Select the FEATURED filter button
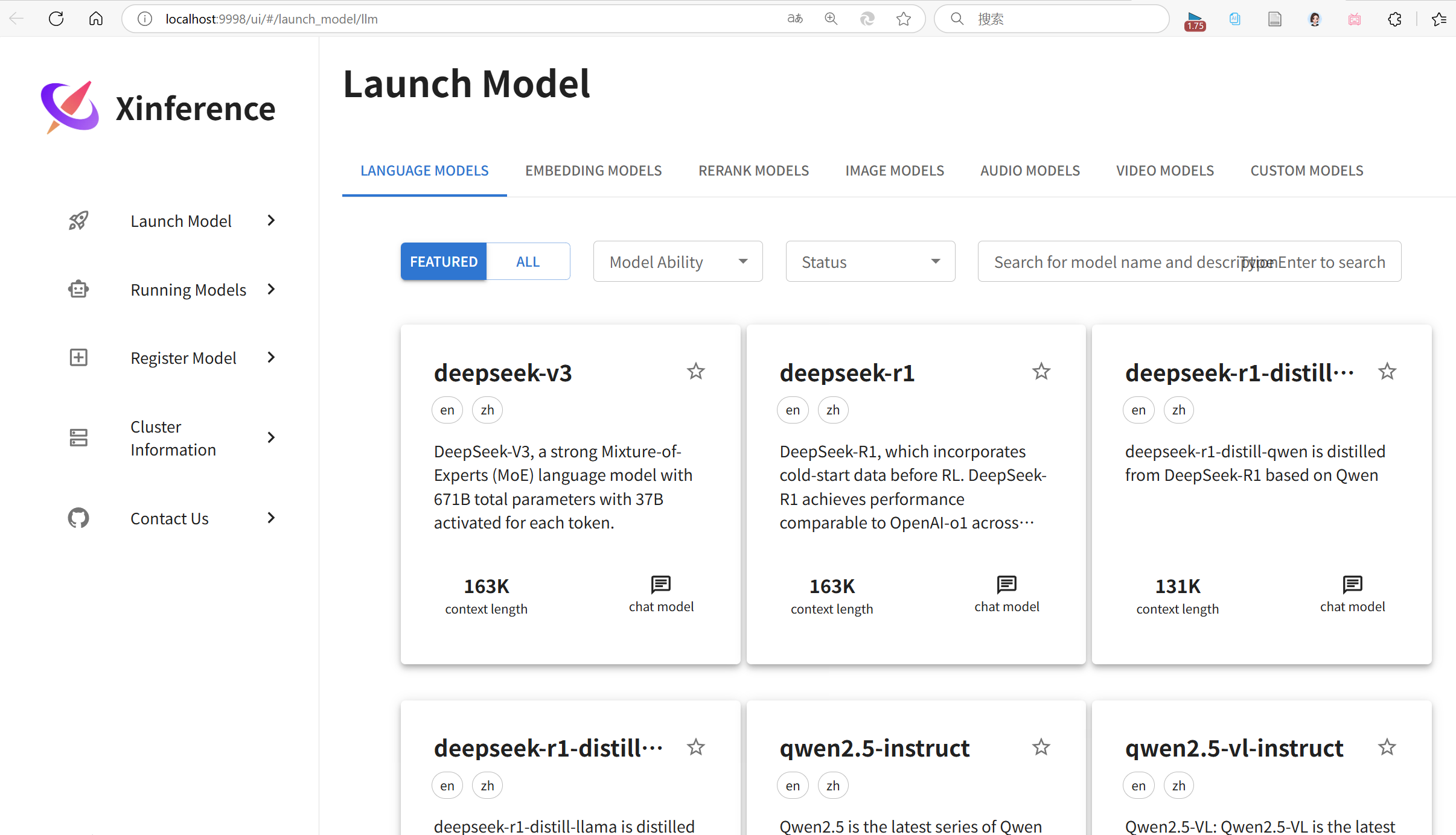Image resolution: width=1456 pixels, height=835 pixels. click(444, 262)
